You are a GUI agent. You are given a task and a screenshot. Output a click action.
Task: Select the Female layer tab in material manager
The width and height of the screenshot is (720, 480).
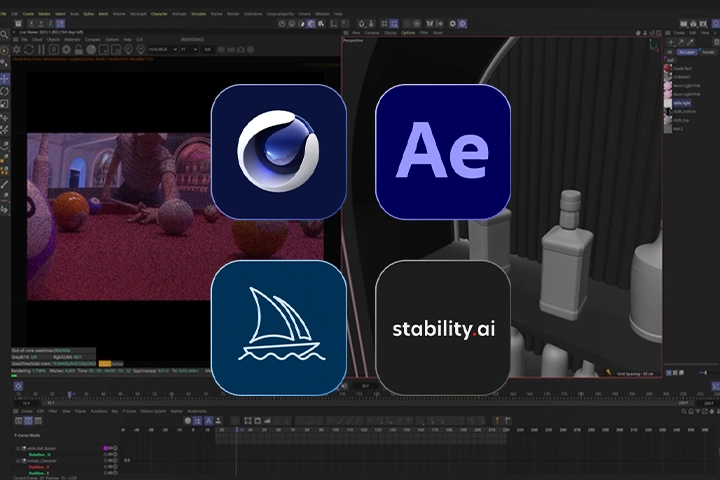point(709,52)
